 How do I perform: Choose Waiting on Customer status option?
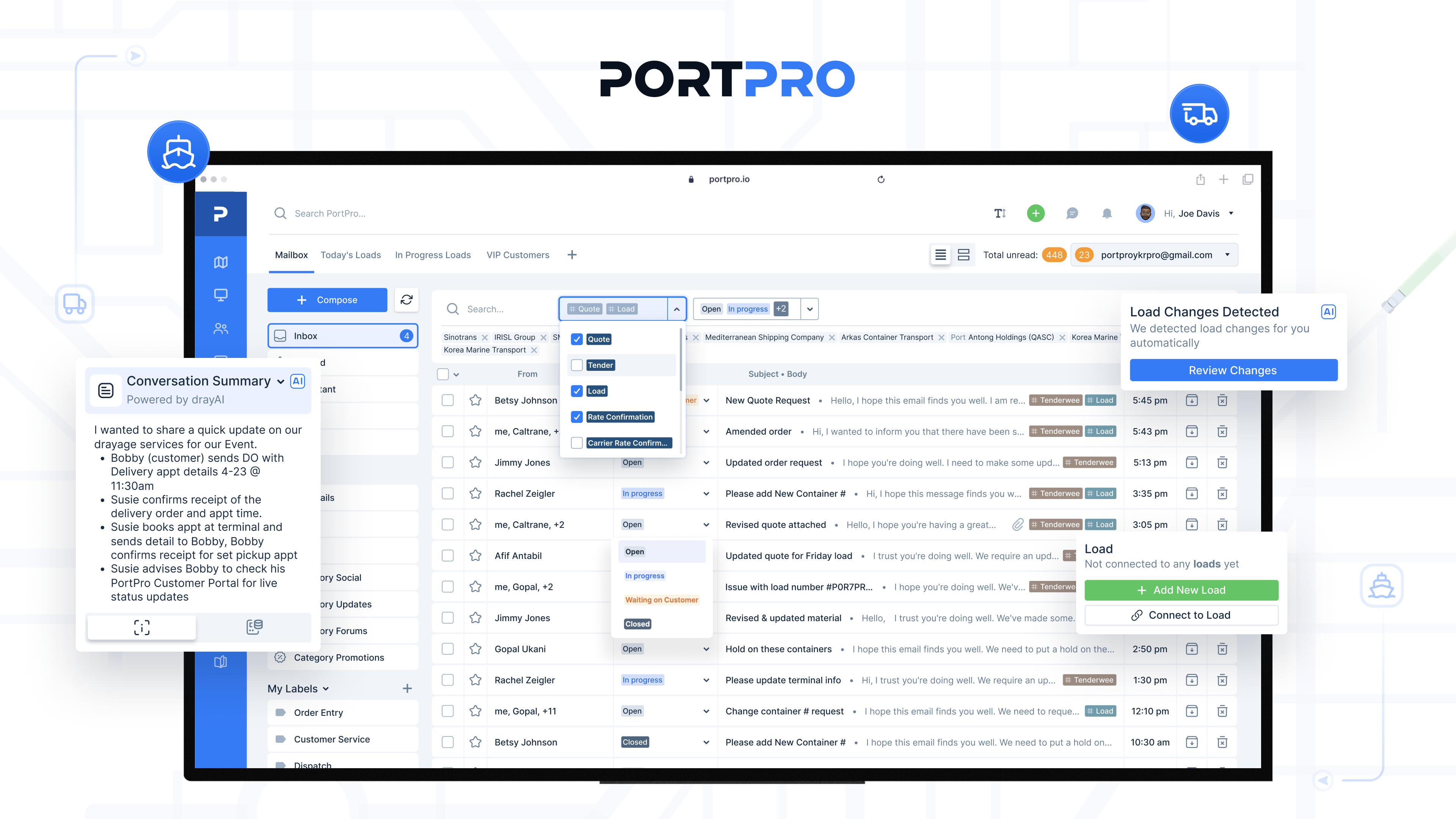[x=661, y=600]
